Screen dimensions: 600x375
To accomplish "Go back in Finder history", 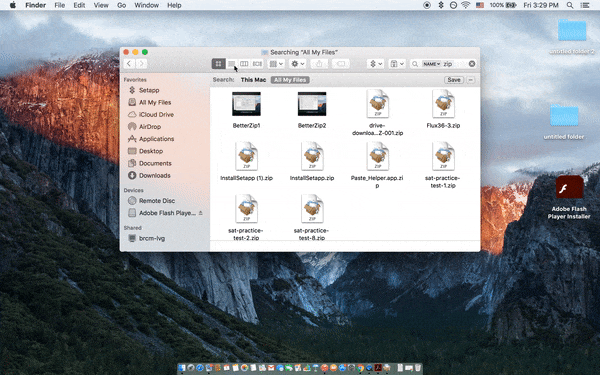I will (x=129, y=64).
